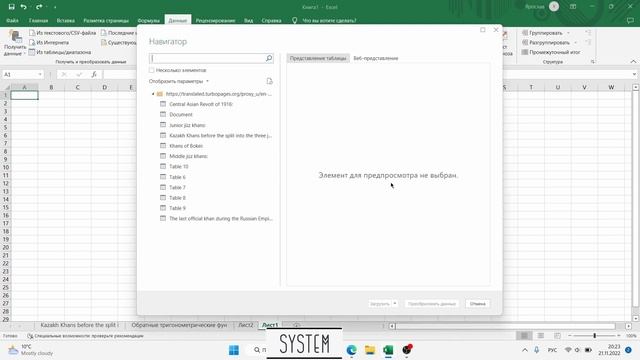The image size is (640, 360).
Task: Collapse the ribbon with chevron arrow
Action: click(633, 62)
